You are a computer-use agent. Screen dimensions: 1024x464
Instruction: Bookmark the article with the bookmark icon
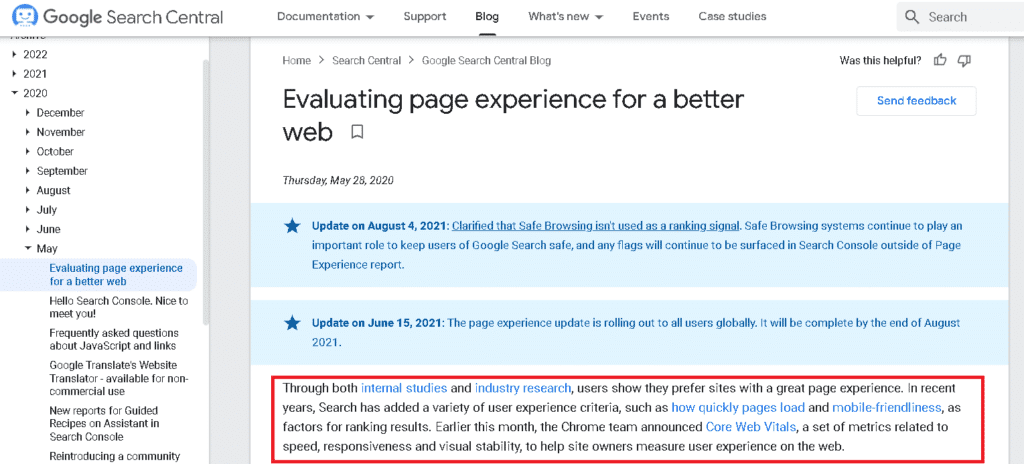(x=357, y=132)
